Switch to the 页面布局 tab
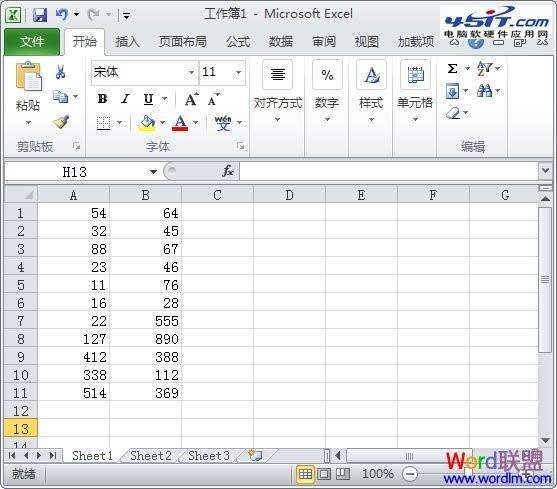This screenshot has height=489, width=557. pos(183,42)
